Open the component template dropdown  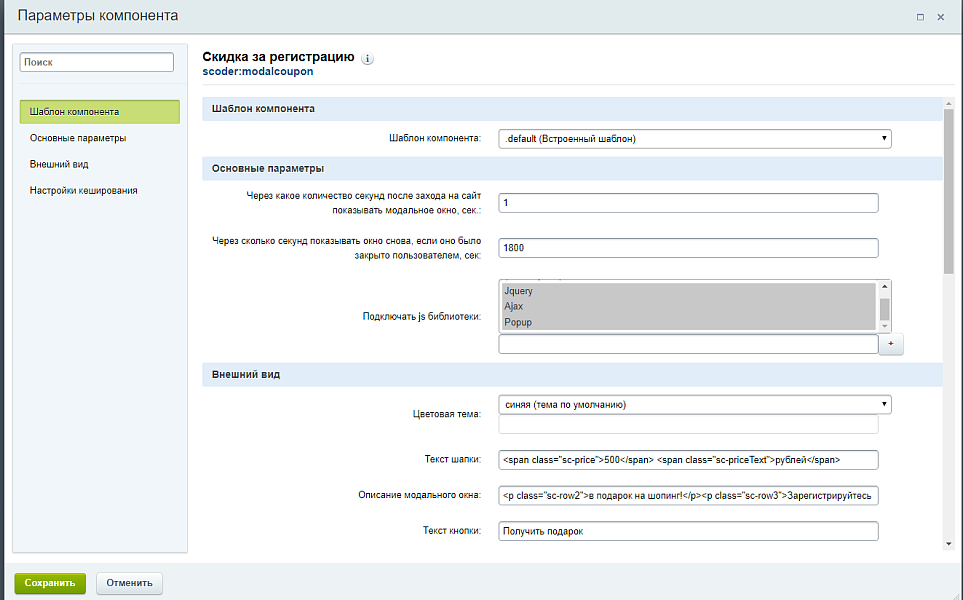click(694, 139)
